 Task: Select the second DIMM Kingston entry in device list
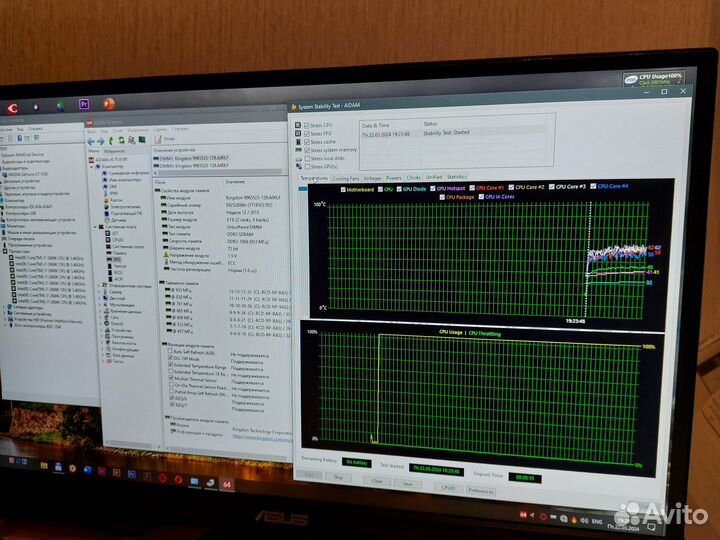(192, 165)
